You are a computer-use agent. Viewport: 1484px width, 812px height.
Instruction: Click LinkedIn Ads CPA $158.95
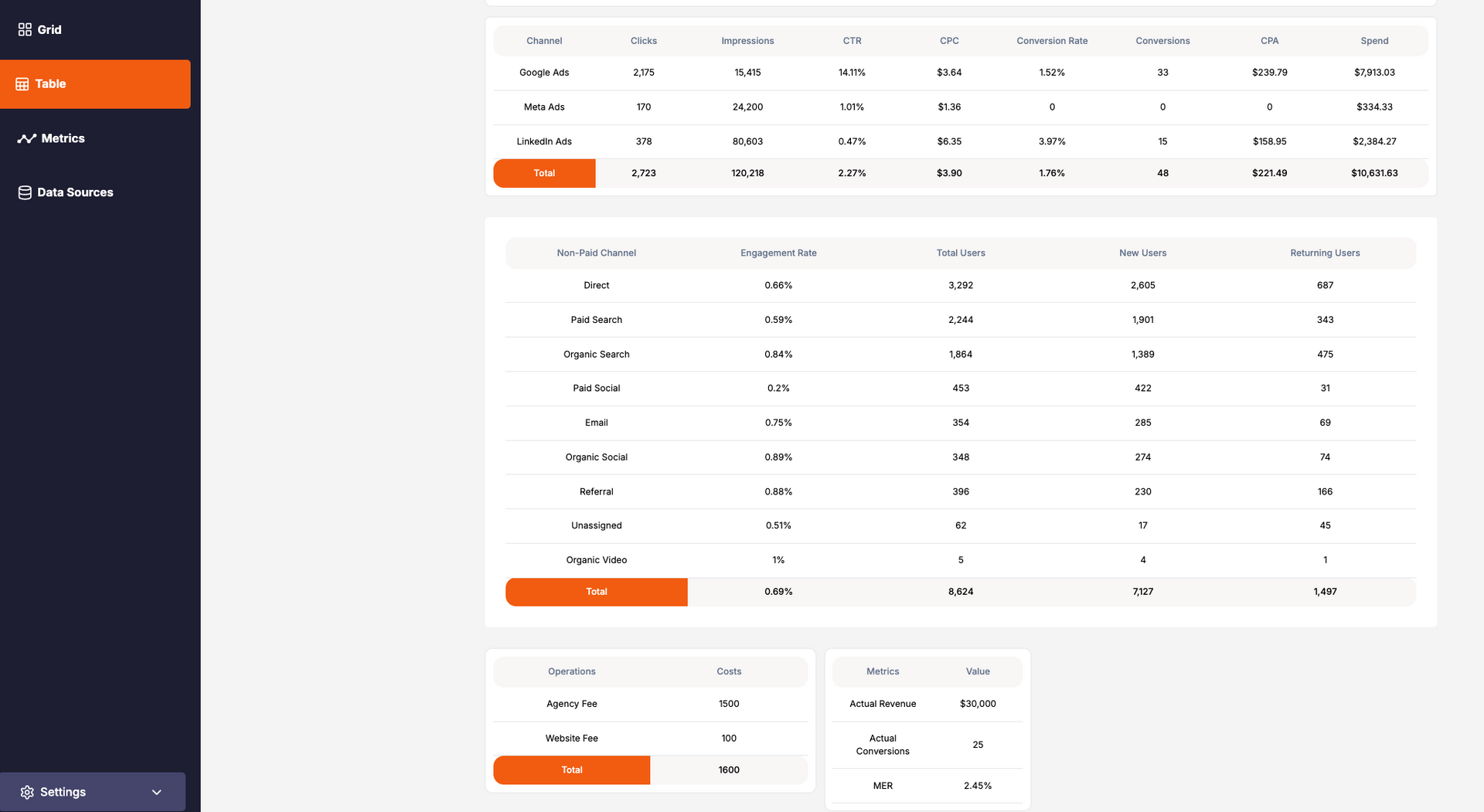point(1269,141)
